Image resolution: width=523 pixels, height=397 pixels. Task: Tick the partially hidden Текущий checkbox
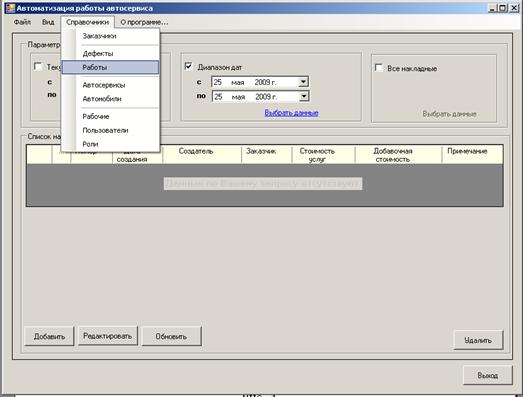pos(38,66)
